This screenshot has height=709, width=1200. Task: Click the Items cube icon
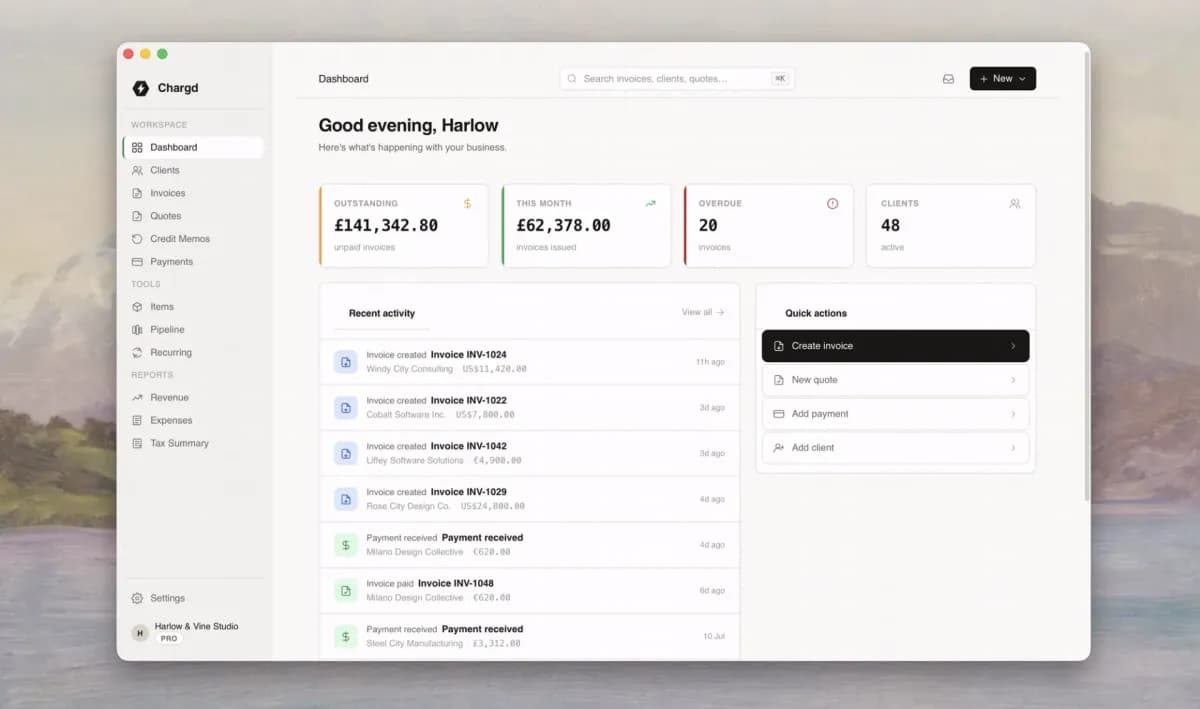[x=137, y=307]
